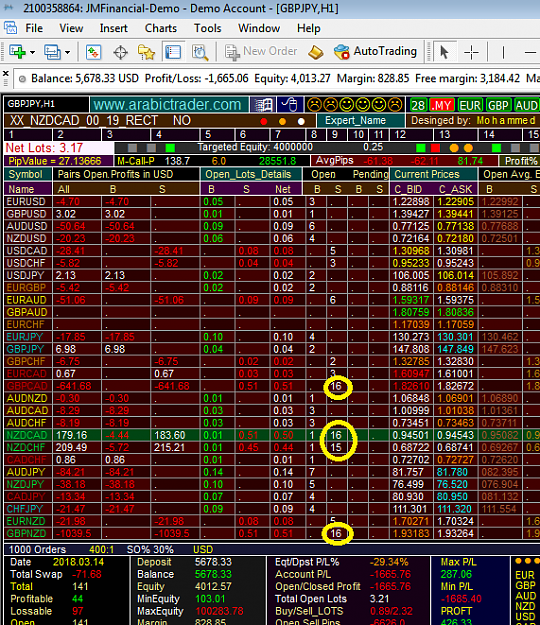Image resolution: width=540 pixels, height=625 pixels.
Task: Toggle the AutoTrading button
Action: pyautogui.click(x=375, y=51)
